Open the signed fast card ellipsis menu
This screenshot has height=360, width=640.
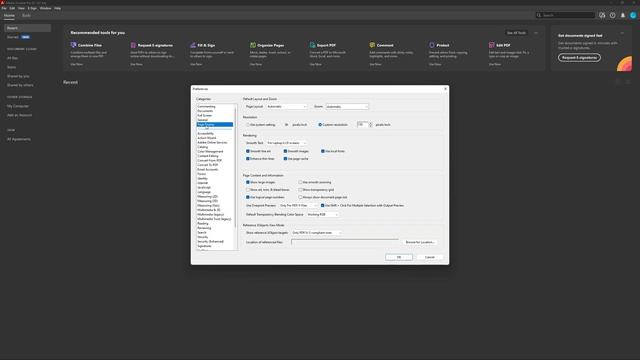tap(622, 33)
